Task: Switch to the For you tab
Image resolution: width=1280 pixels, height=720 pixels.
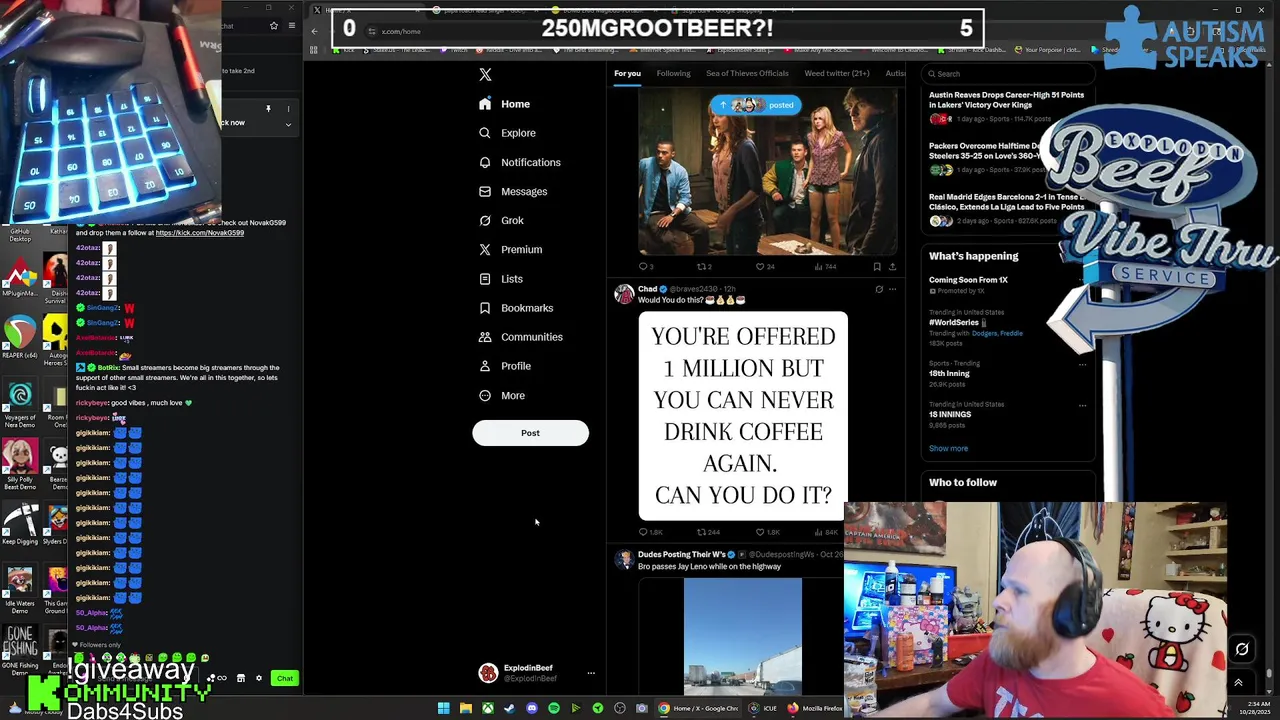Action: 627,73
